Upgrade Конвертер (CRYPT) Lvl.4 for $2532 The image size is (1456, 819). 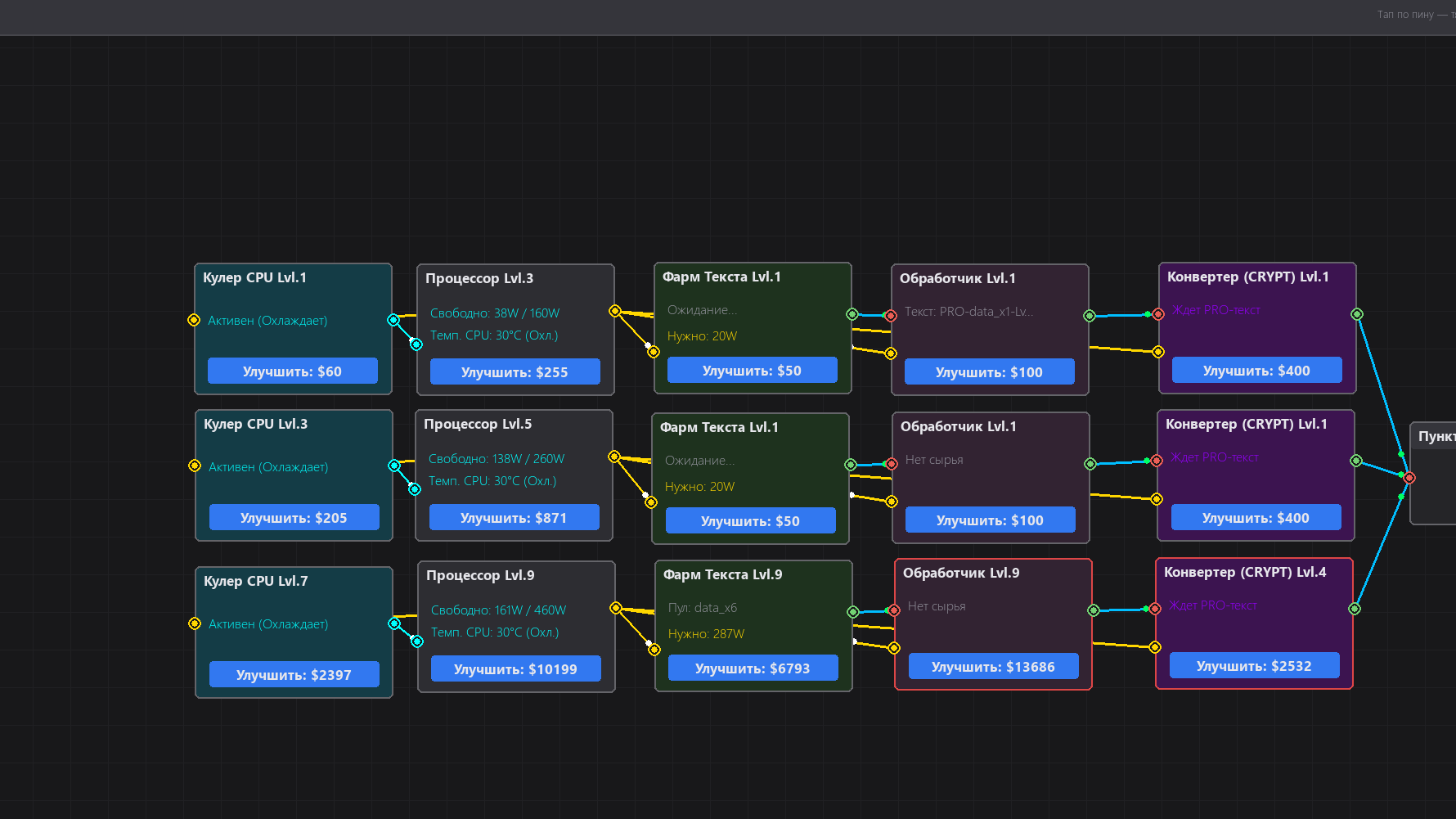[x=1255, y=665]
